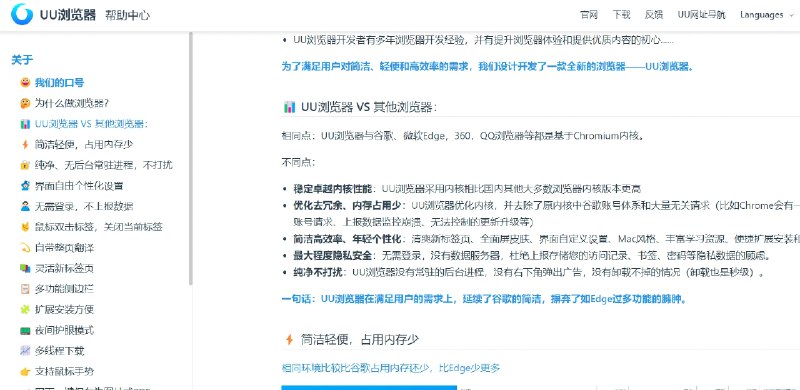Click the lightning icon beside 简洁轻便 in the sidebar
This screenshot has height=390, width=800.
click(x=25, y=144)
